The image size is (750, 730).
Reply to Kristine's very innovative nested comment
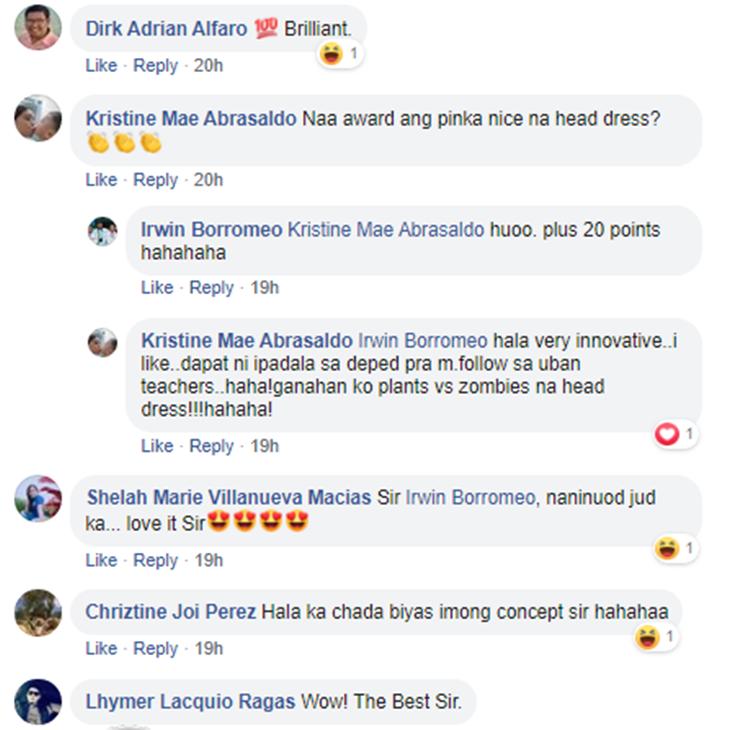pyautogui.click(x=211, y=446)
